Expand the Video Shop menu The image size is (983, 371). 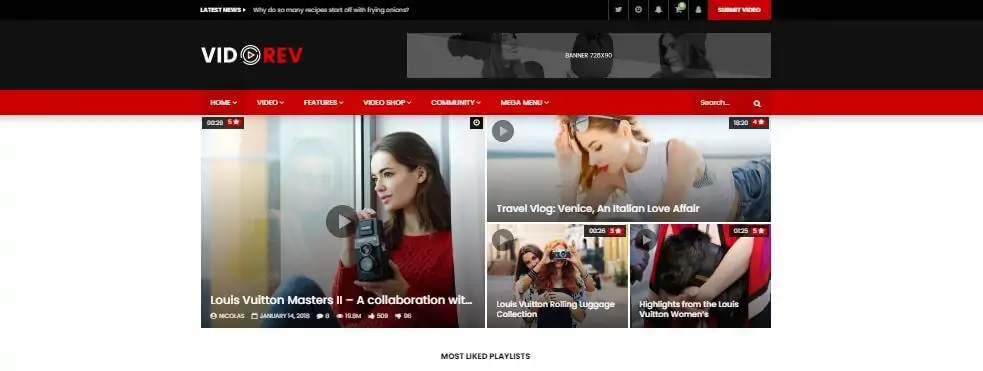[387, 103]
